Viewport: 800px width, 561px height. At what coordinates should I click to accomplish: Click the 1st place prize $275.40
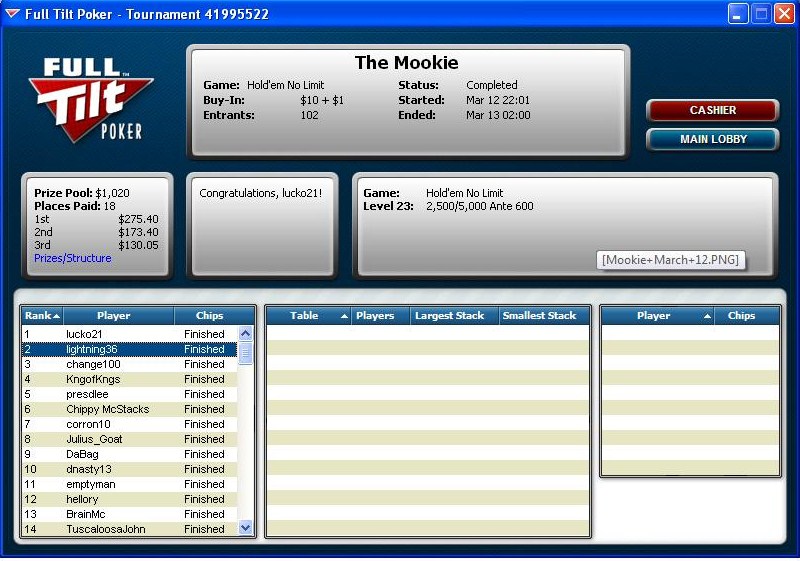[138, 219]
